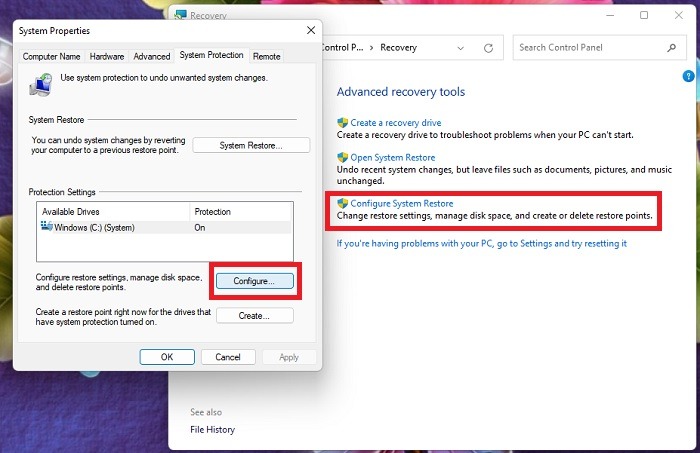
Task: Switch to the Hardware tab
Action: point(107,57)
